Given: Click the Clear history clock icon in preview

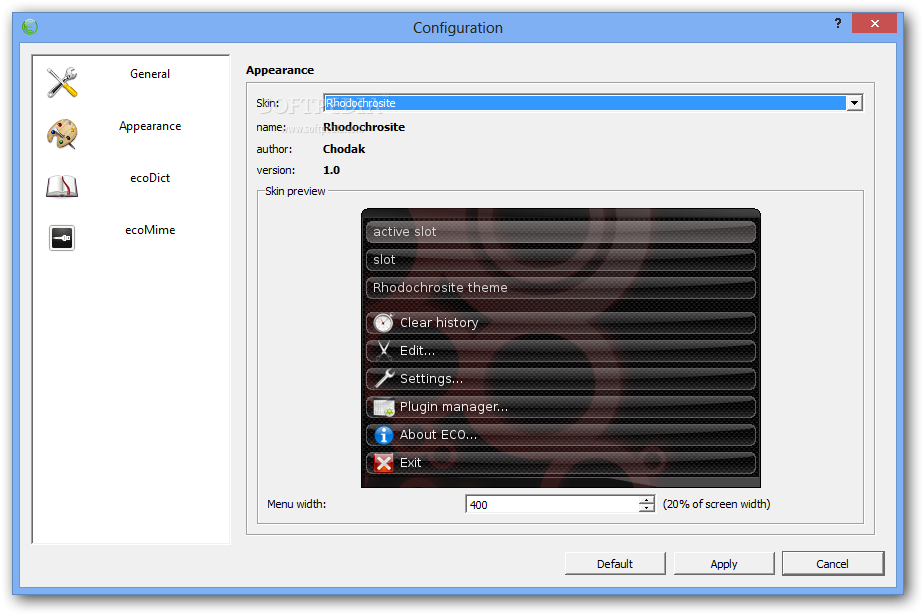Looking at the screenshot, I should [384, 323].
